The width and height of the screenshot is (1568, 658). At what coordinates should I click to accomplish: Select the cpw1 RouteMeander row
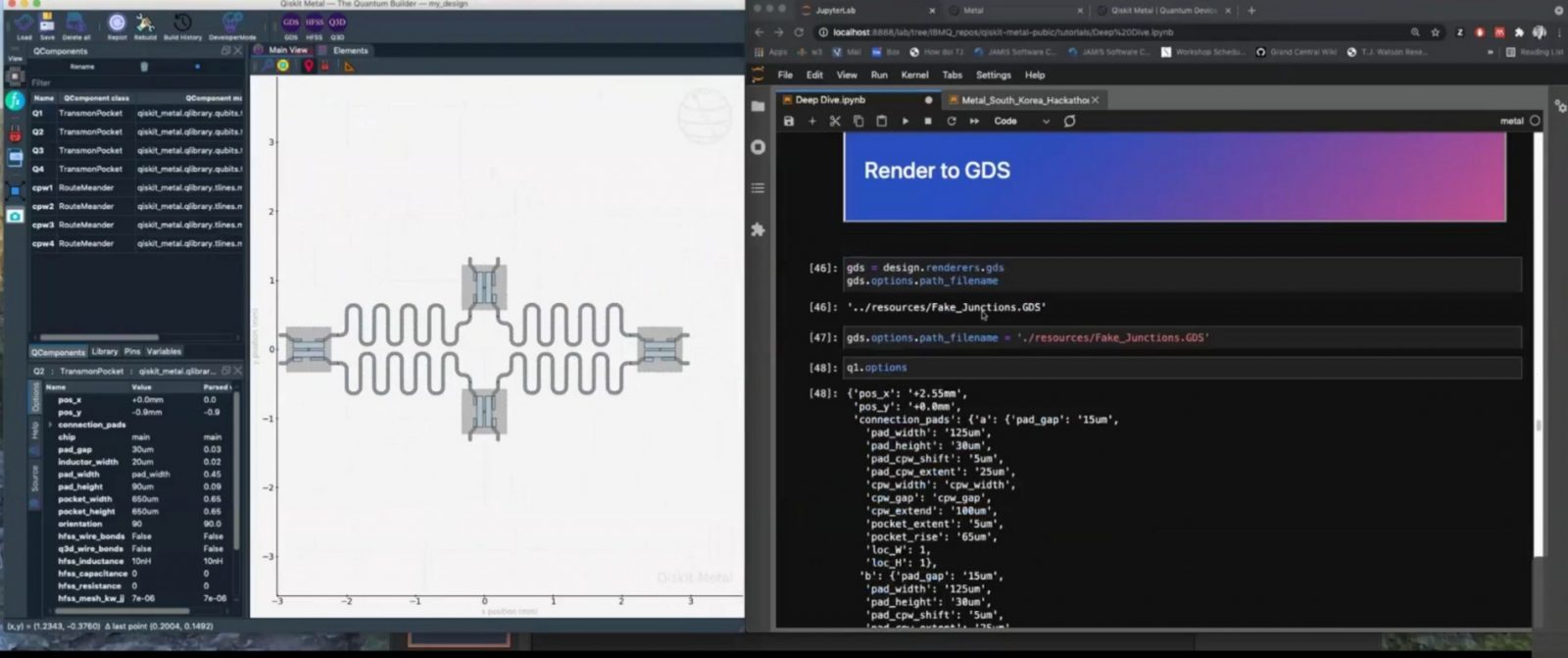coord(137,187)
